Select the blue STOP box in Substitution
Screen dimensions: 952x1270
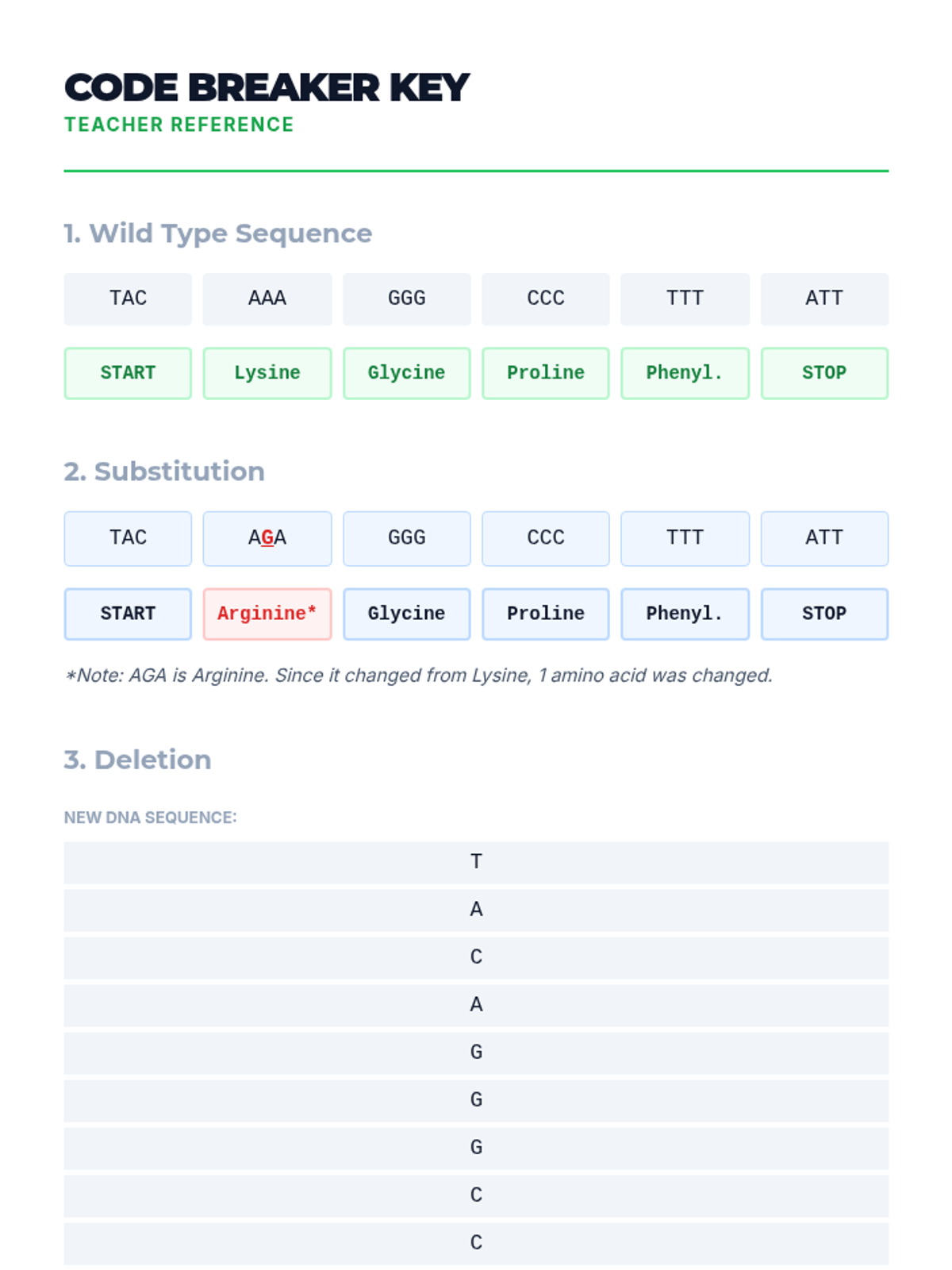click(824, 614)
